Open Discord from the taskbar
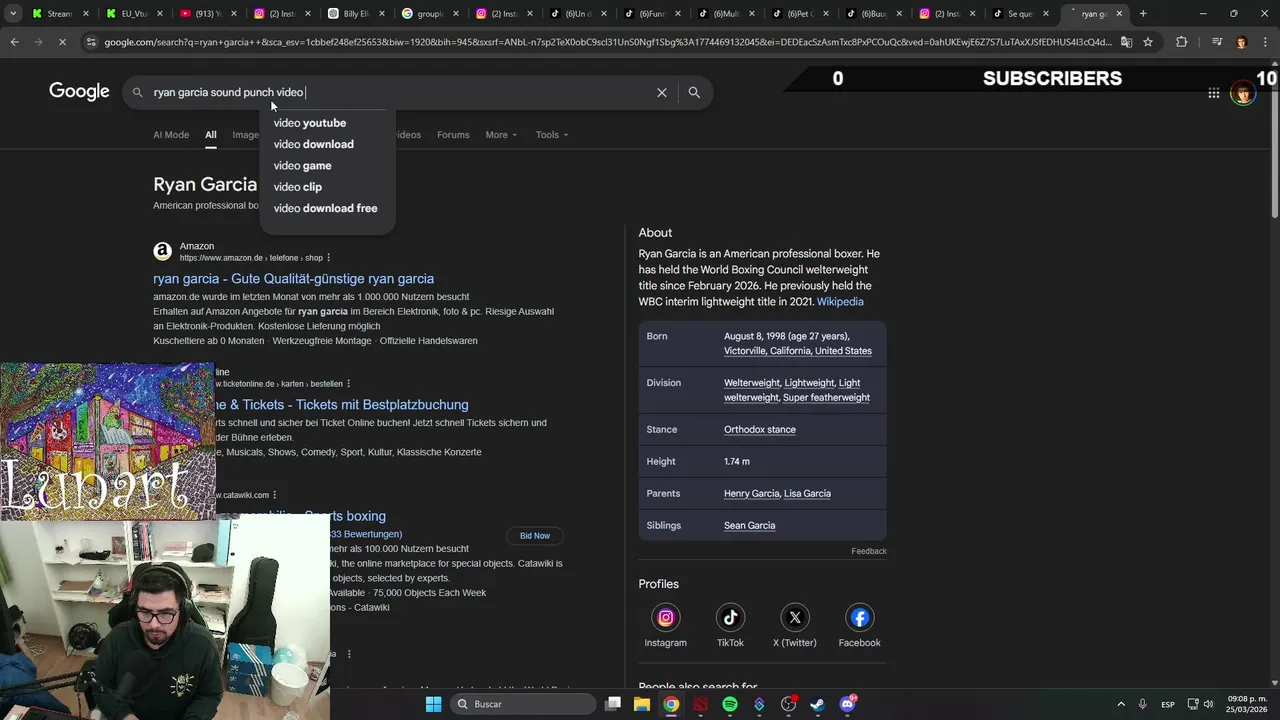 pos(848,704)
